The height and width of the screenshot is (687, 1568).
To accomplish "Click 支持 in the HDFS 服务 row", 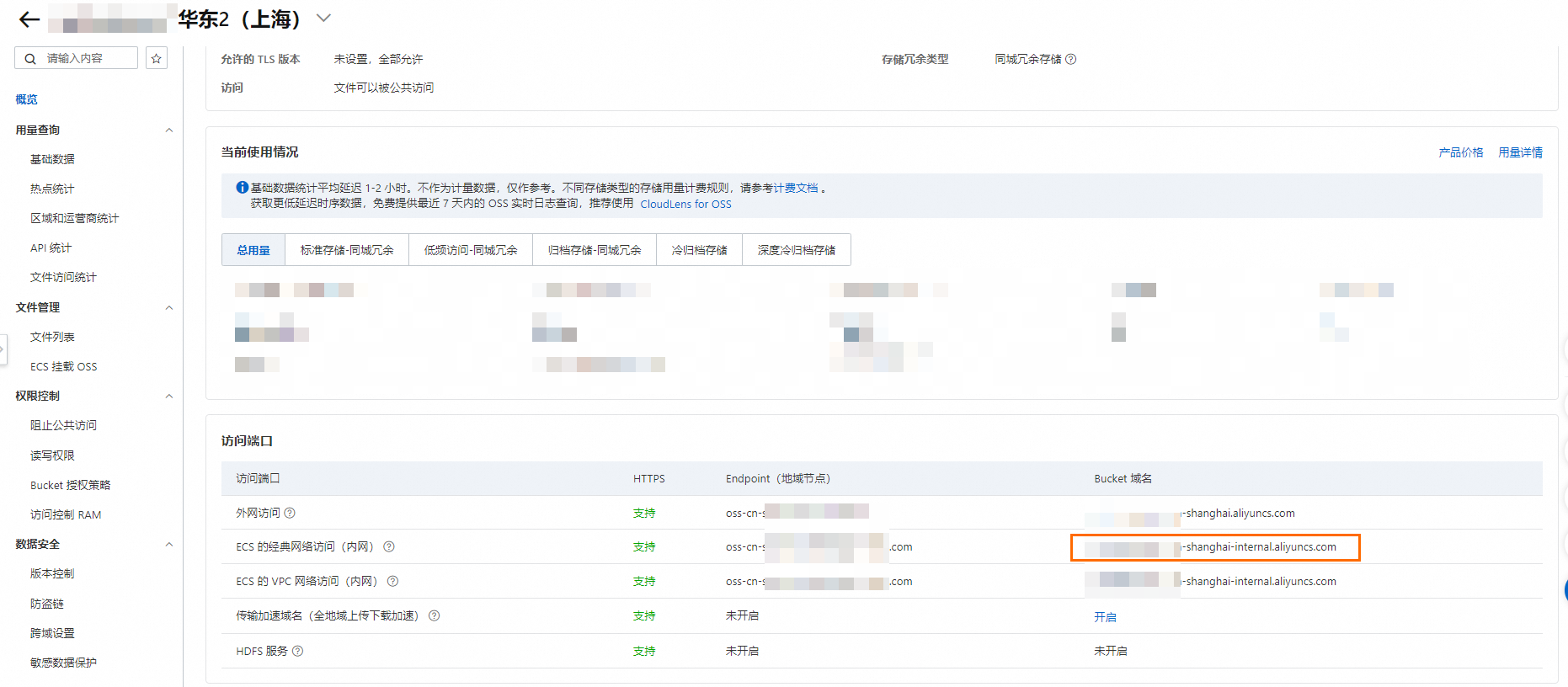I will pyautogui.click(x=644, y=651).
